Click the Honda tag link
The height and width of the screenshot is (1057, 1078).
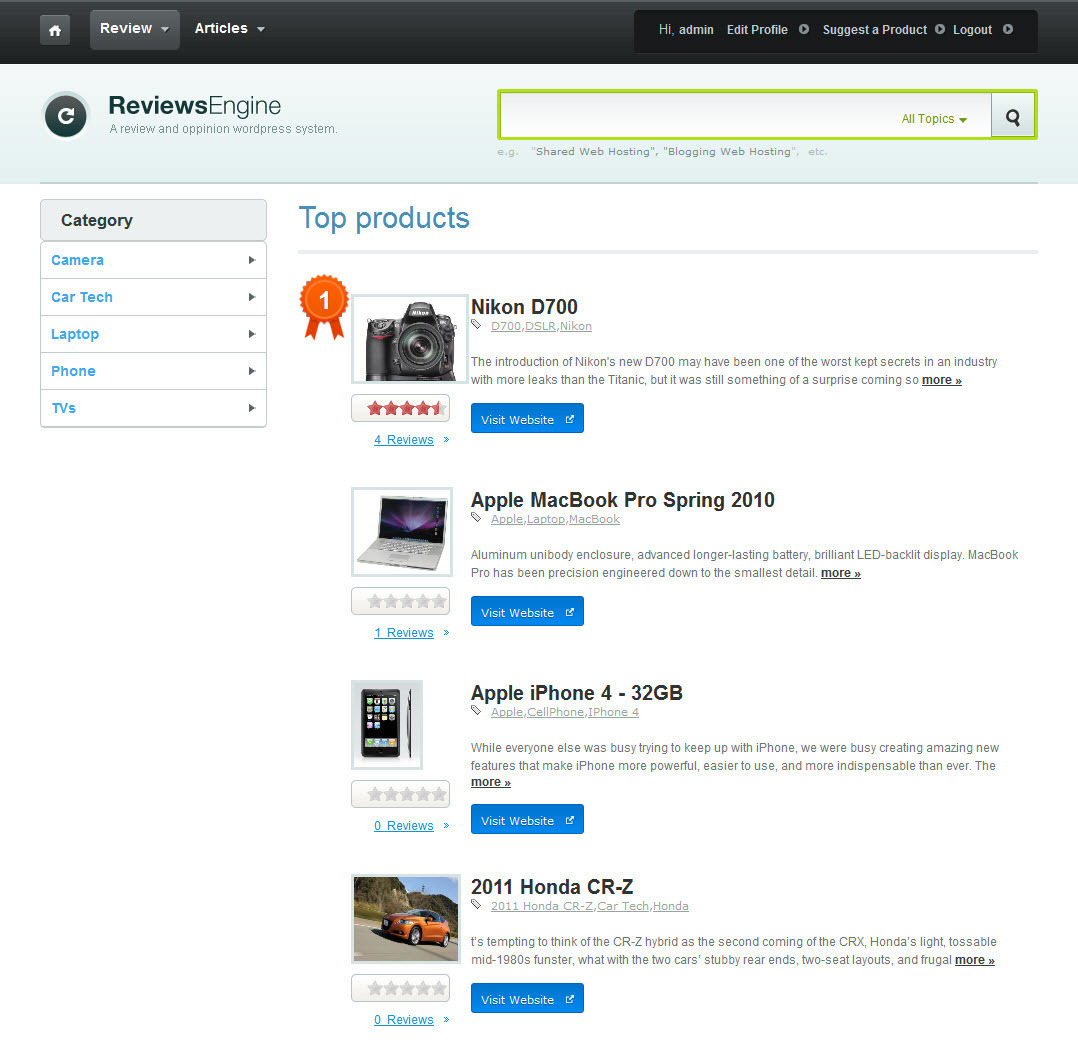[x=670, y=906]
